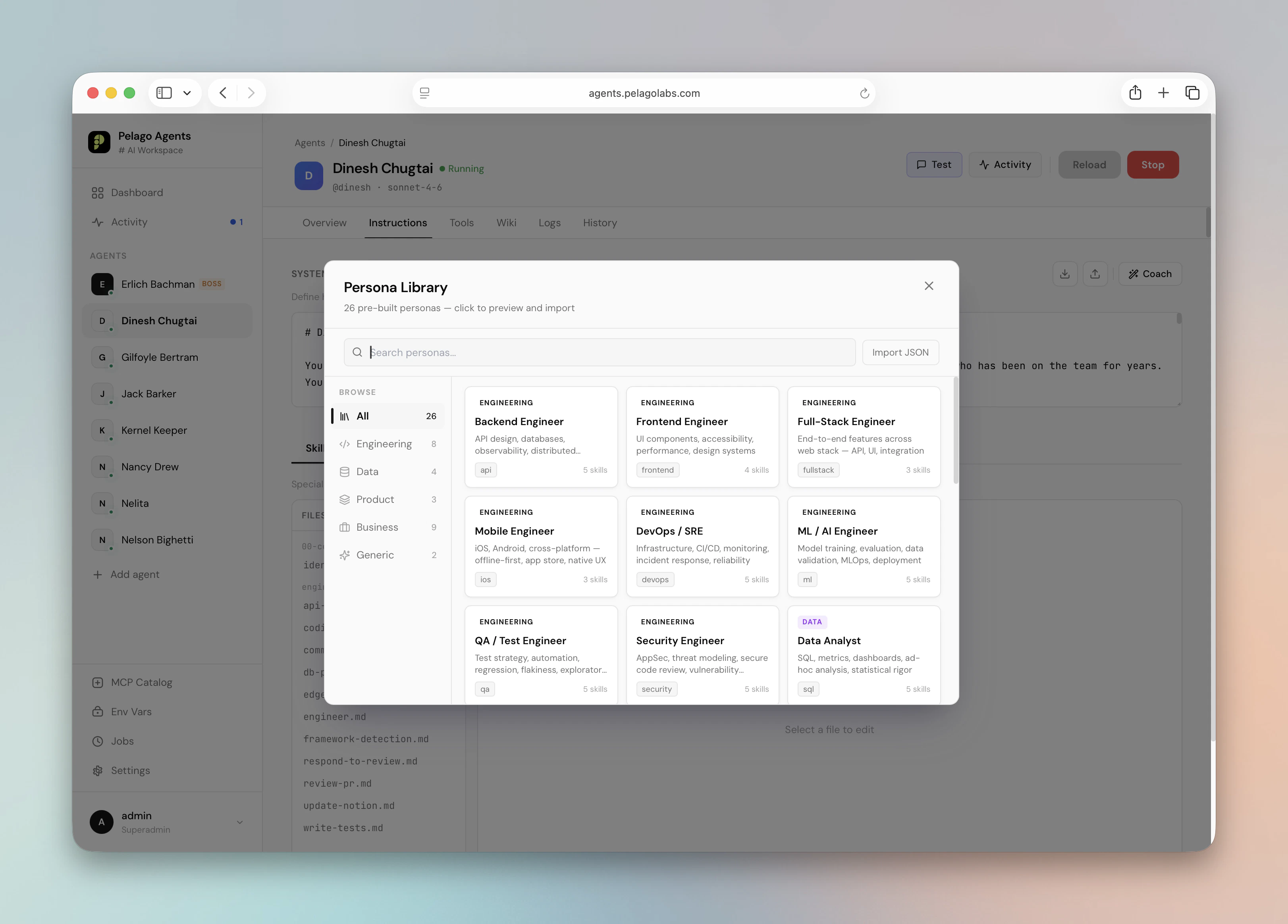Screen dimensions: 1288x924
Task: Select agent Jack Barker
Action: (168, 394)
